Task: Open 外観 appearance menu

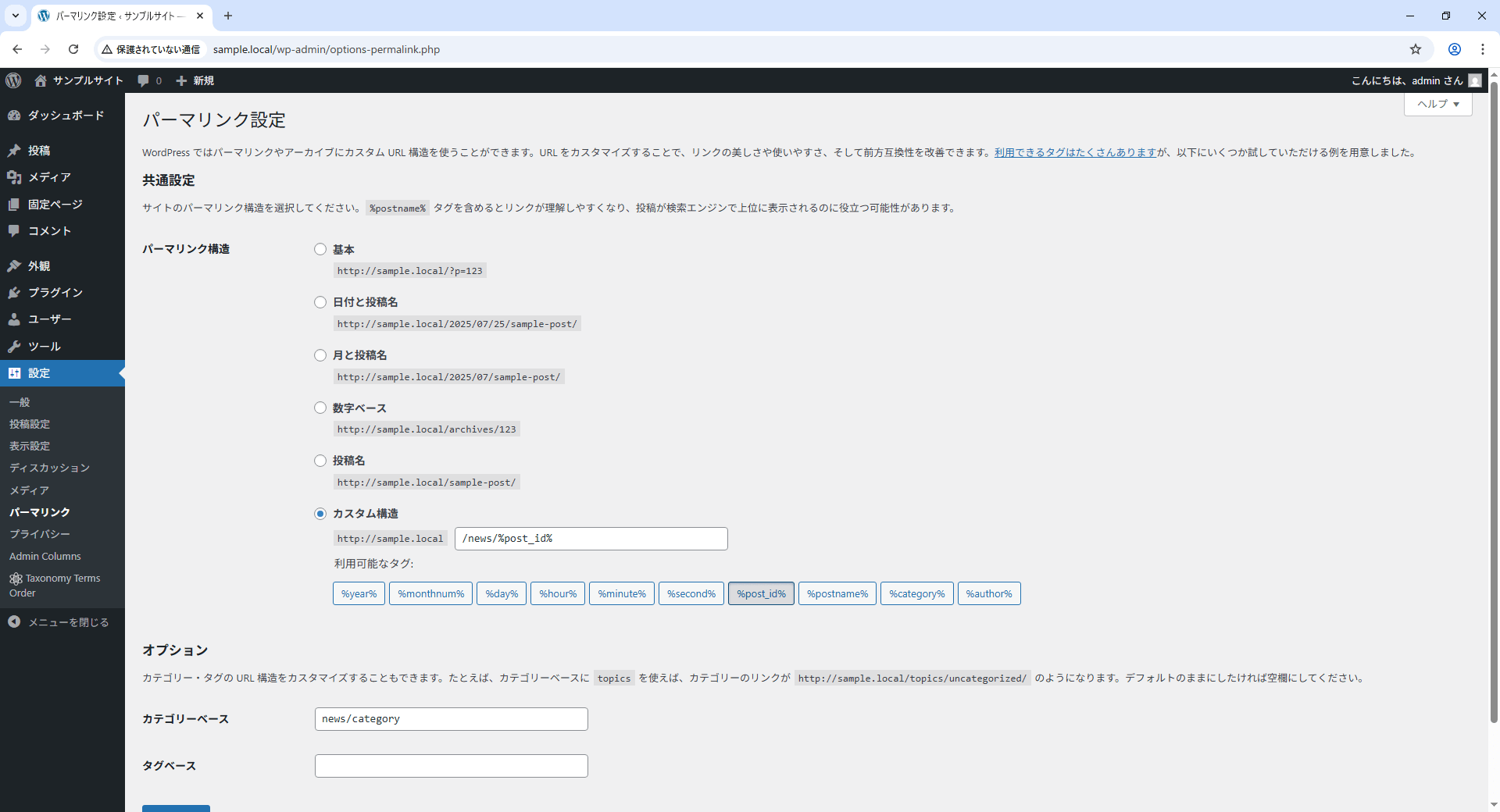Action: 62,266
